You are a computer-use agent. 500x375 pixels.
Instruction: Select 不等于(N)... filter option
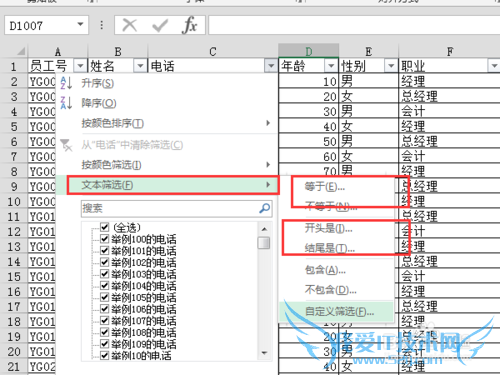(x=331, y=207)
